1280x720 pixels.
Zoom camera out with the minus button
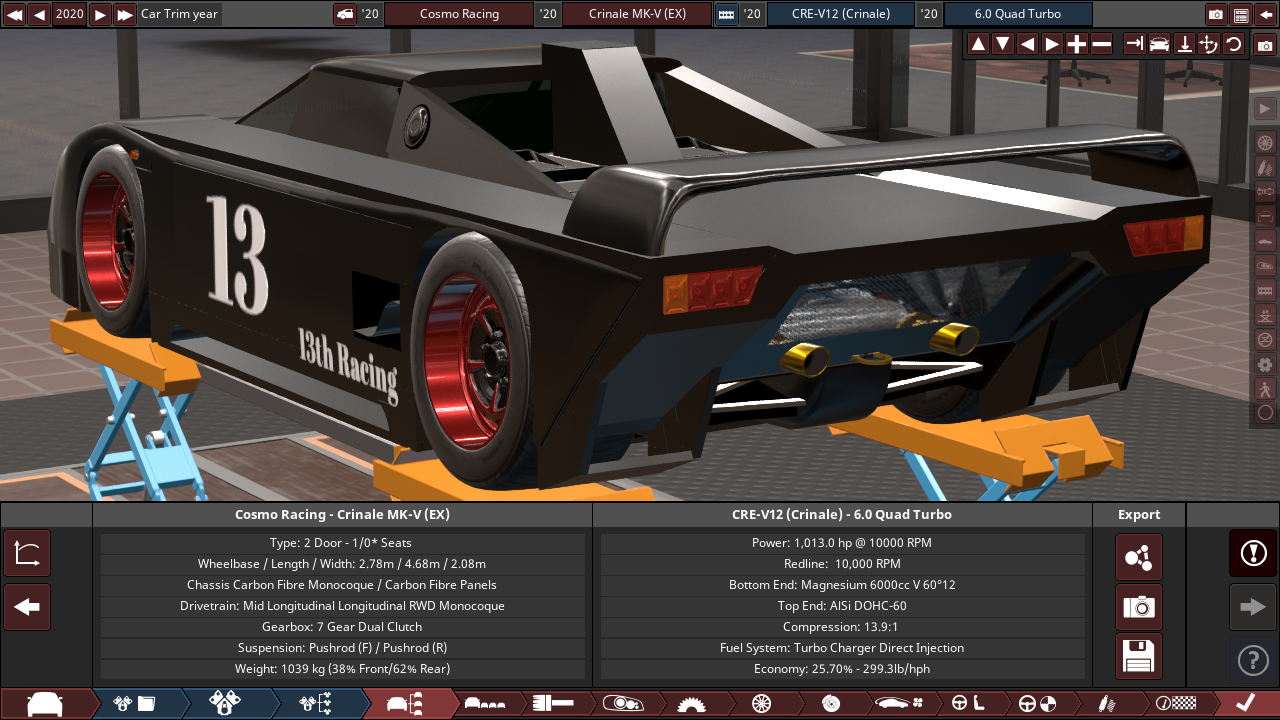pyautogui.click(x=1102, y=44)
